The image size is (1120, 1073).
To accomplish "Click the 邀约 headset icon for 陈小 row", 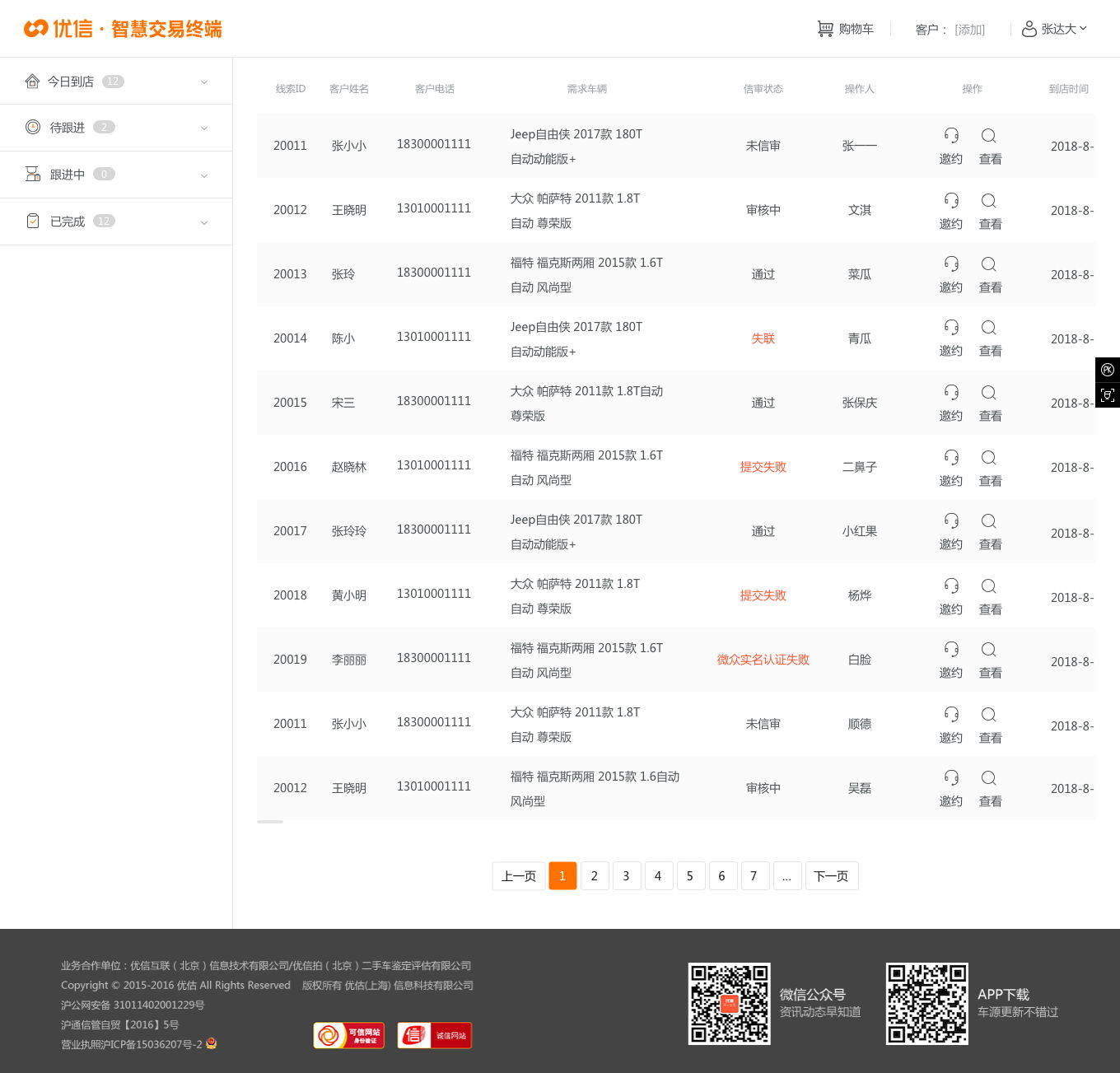I will 951,328.
